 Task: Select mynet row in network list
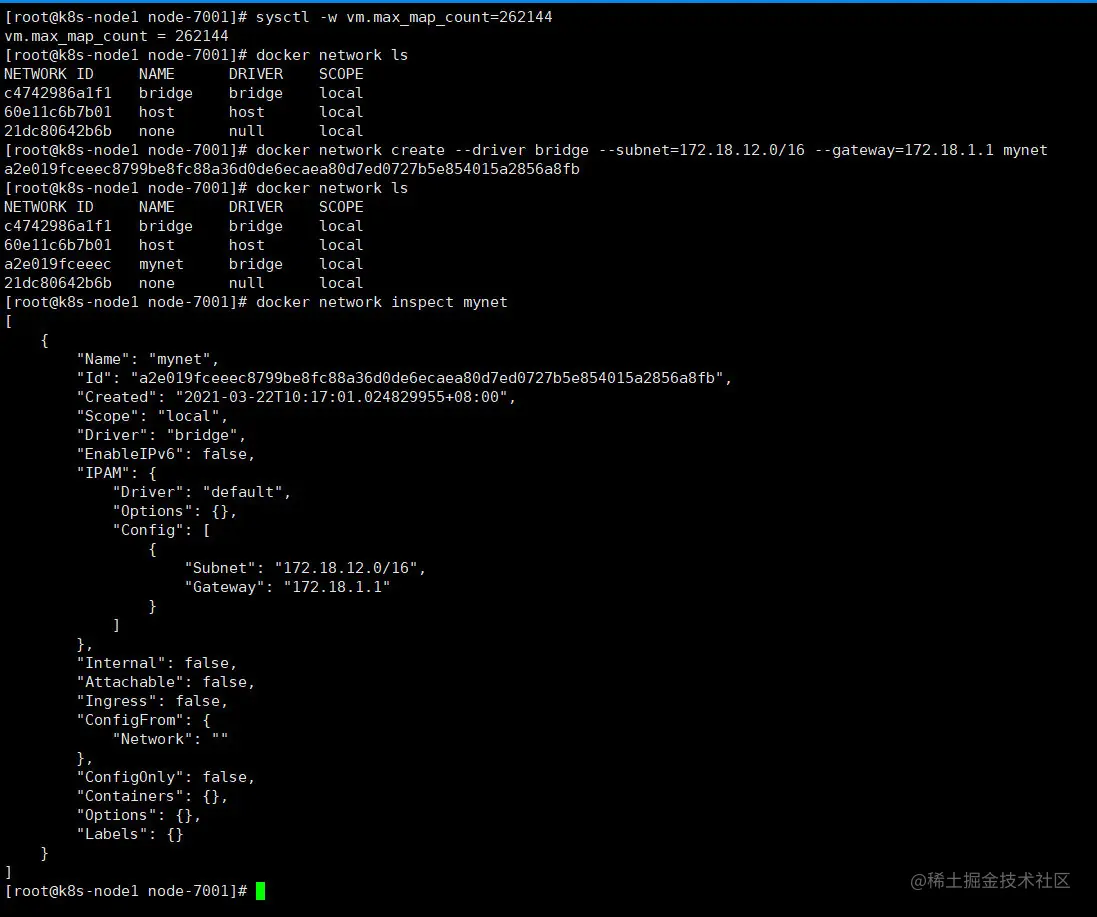tap(183, 264)
